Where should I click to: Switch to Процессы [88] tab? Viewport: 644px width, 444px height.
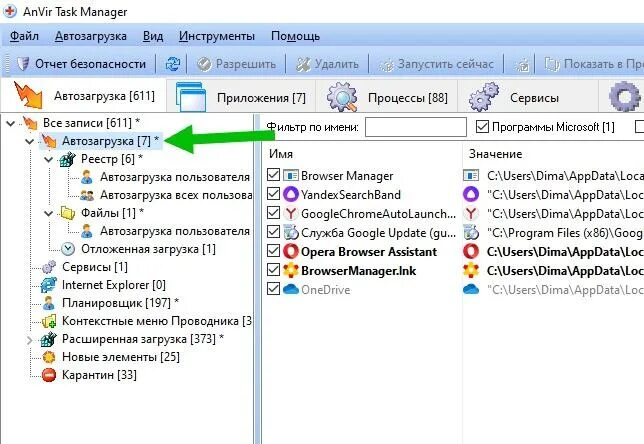(x=387, y=97)
